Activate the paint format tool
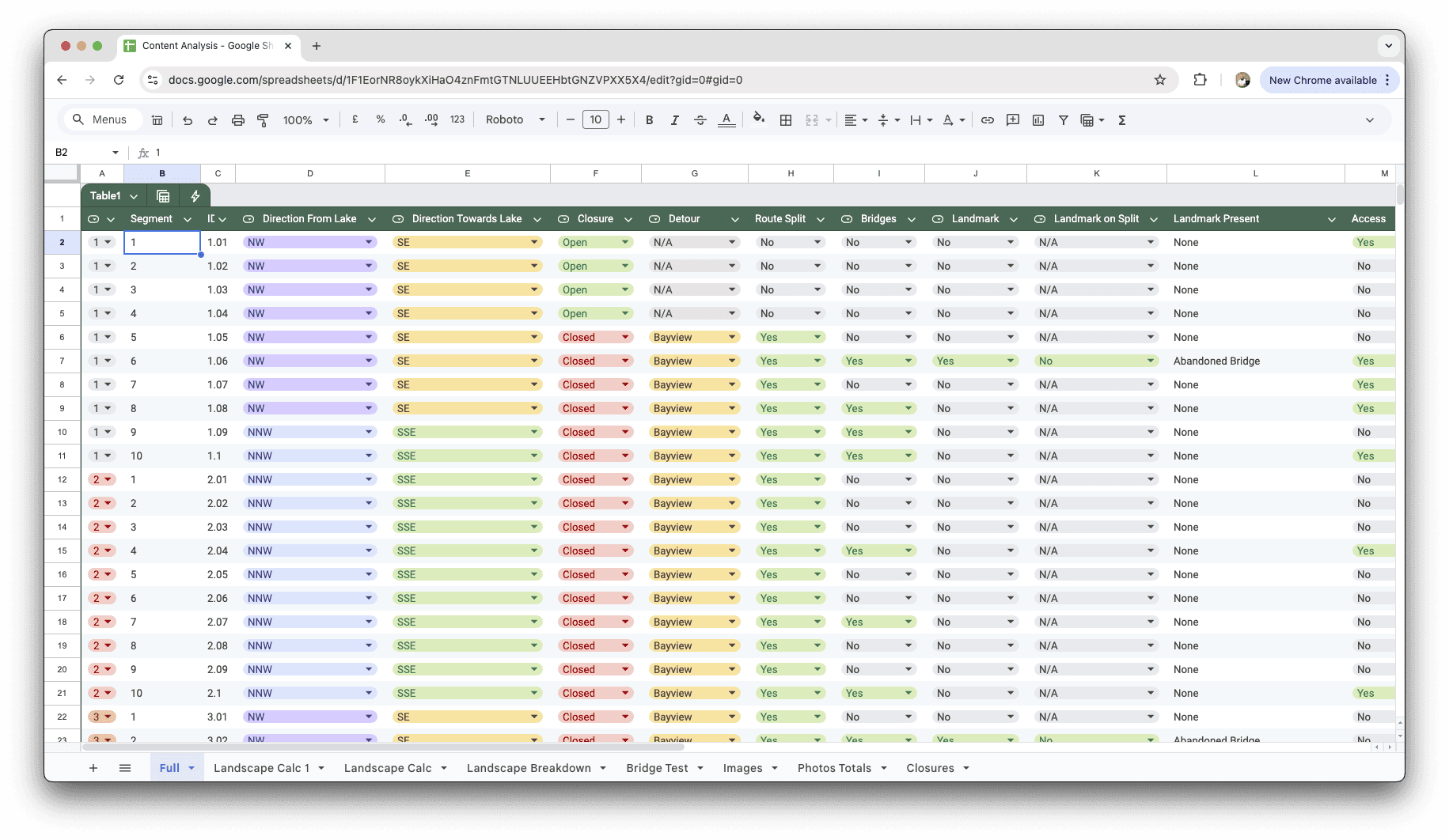Screen dimensions: 1449x840 click(264, 120)
